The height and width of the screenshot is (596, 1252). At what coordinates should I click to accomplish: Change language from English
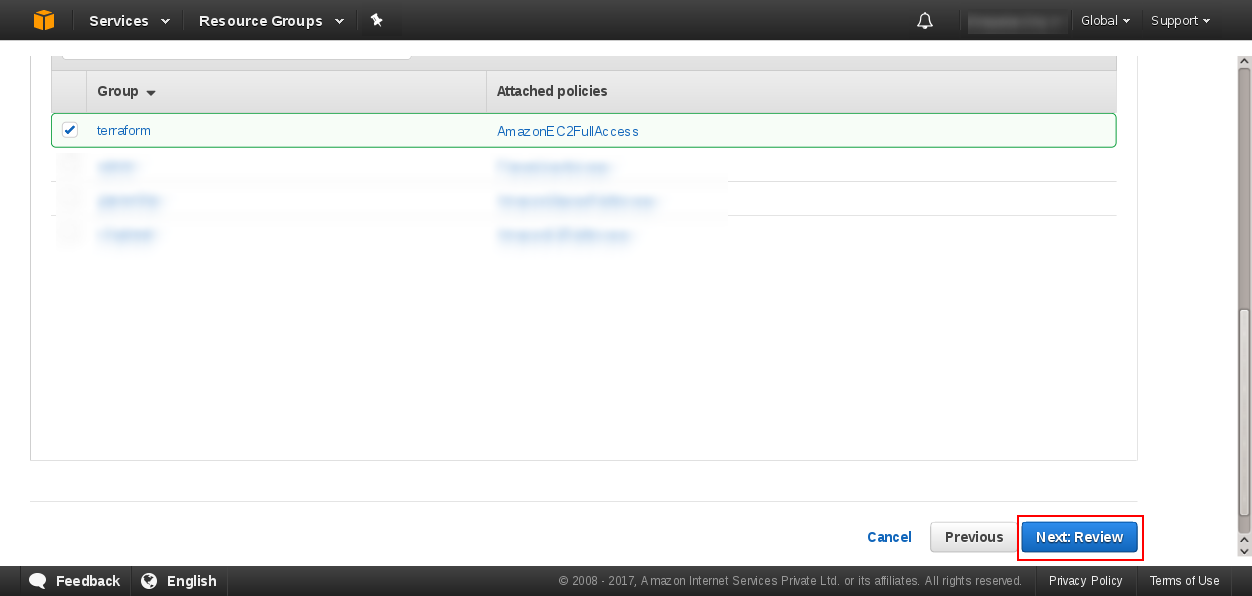pos(192,581)
